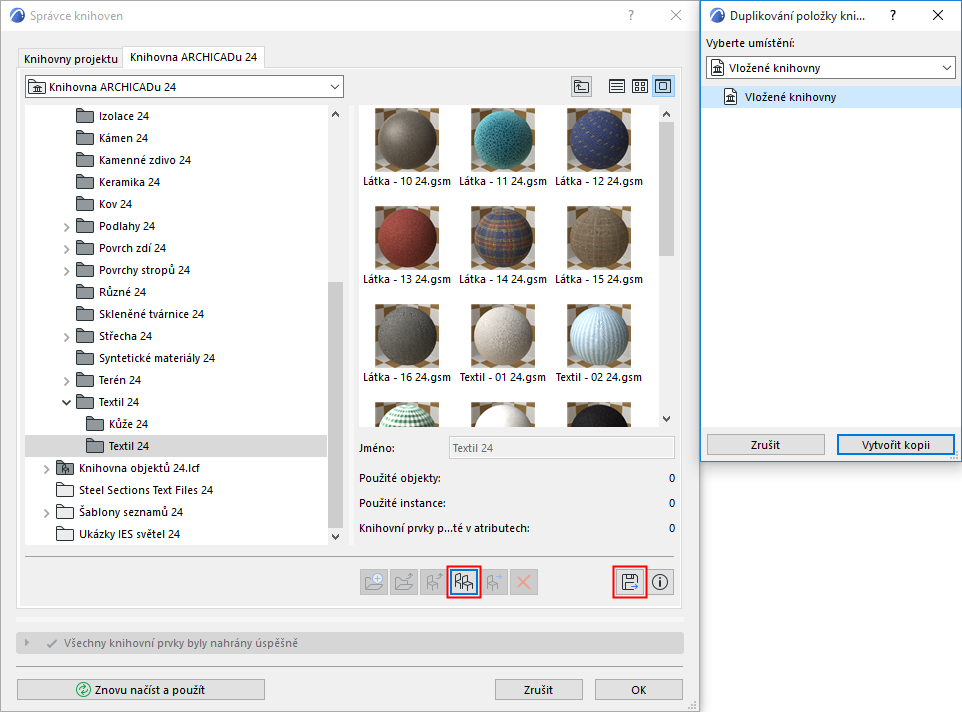This screenshot has height=712, width=962.
Task: Click the OK button
Action: point(639,689)
